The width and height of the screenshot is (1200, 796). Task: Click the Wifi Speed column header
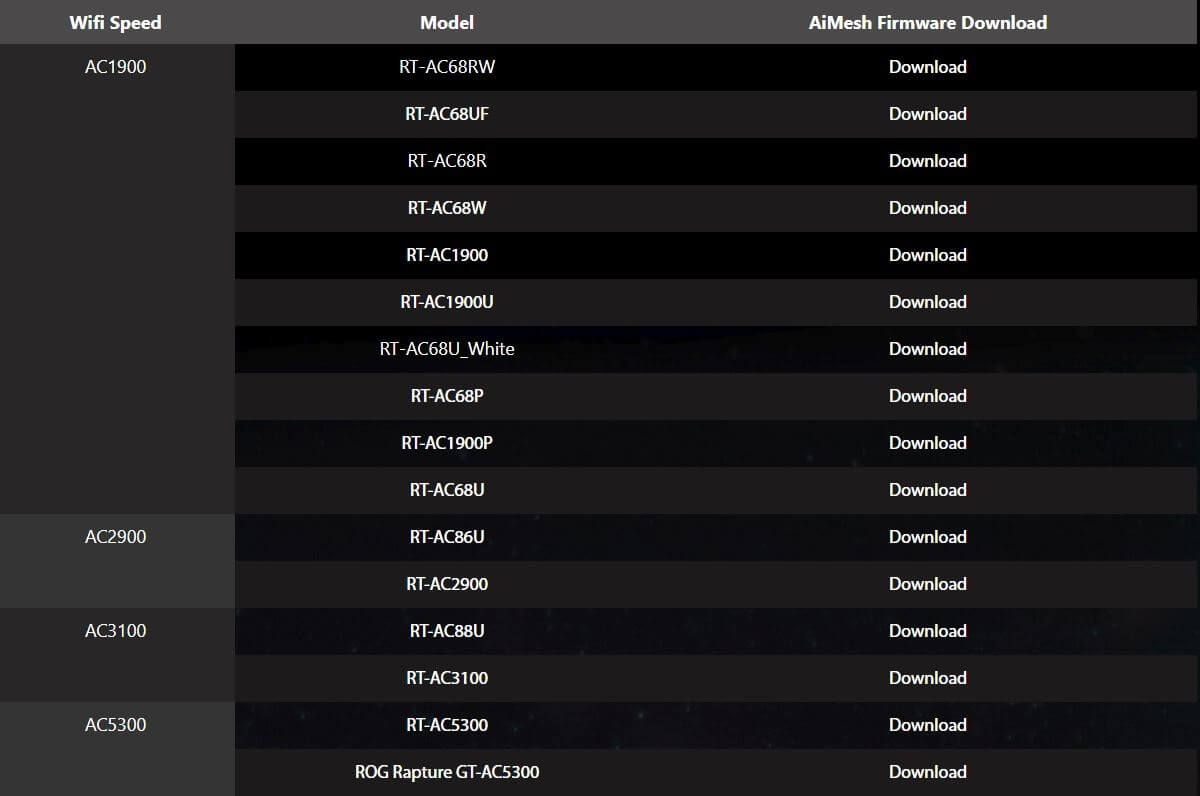point(115,22)
